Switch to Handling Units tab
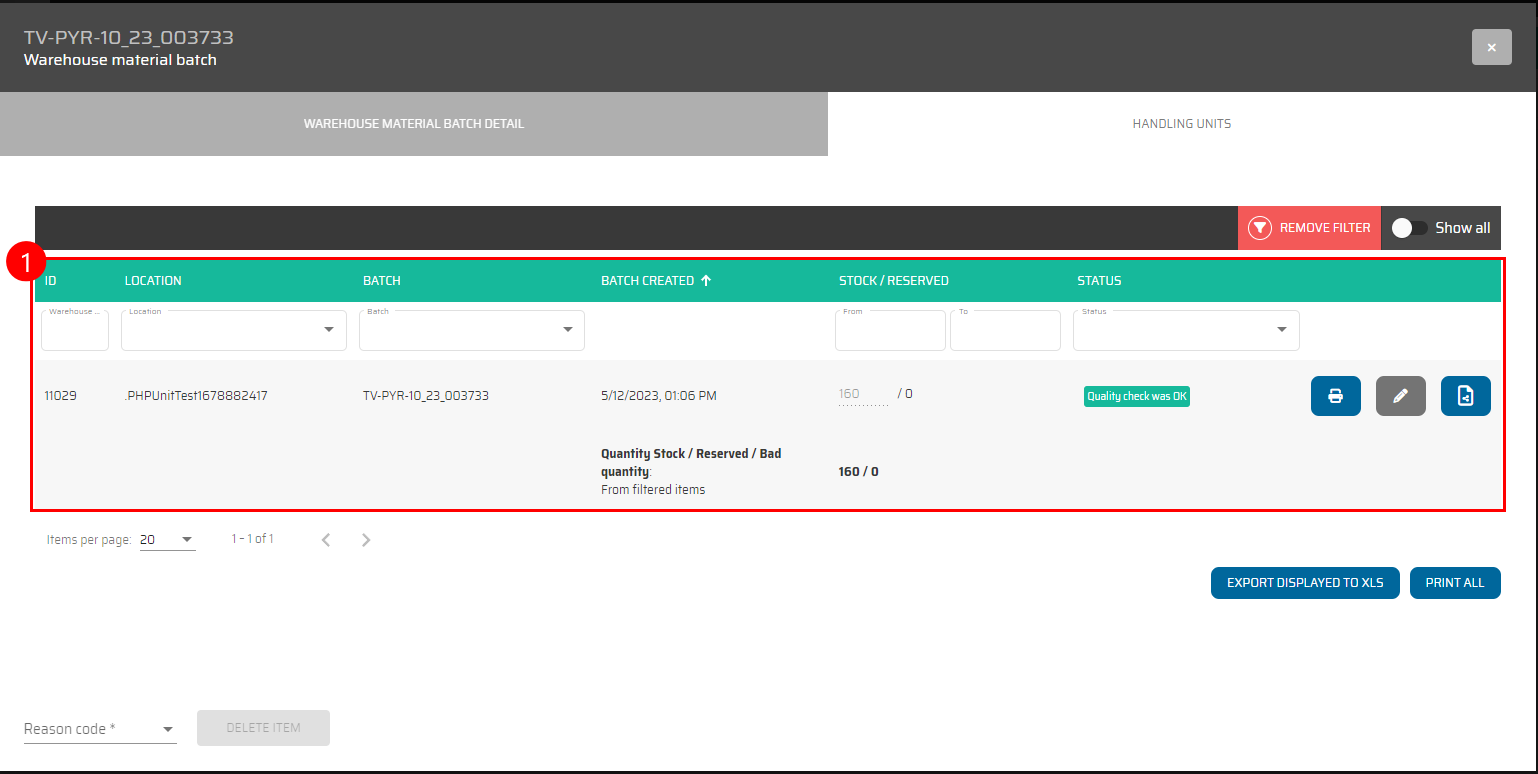Image resolution: width=1538 pixels, height=774 pixels. point(1181,124)
